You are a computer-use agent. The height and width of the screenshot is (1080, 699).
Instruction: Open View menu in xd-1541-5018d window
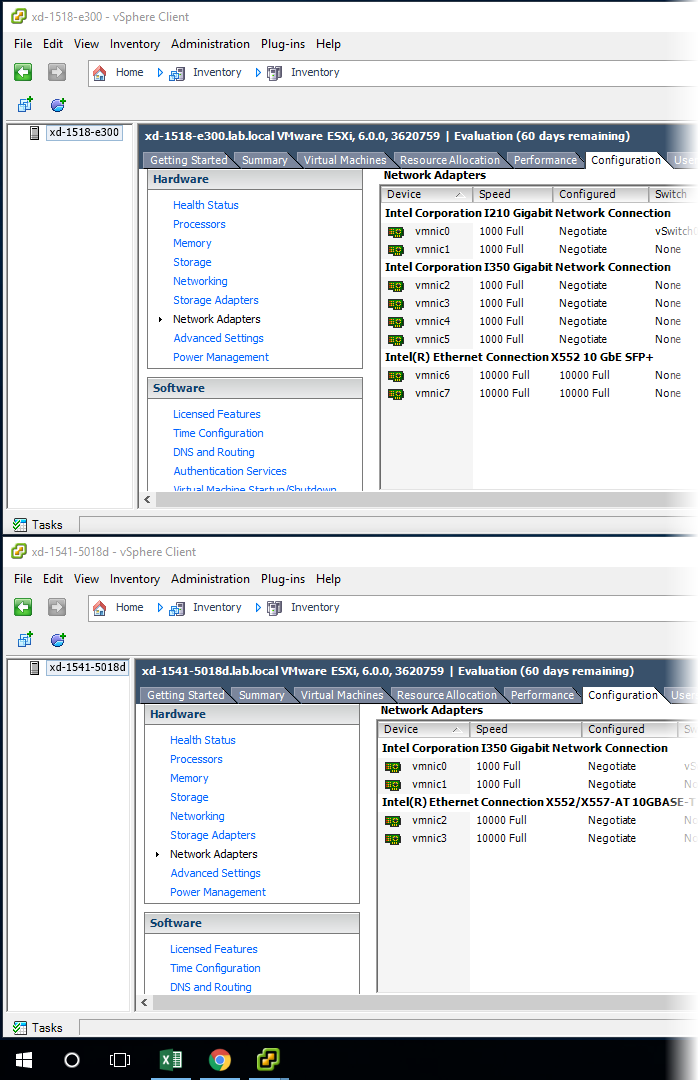click(x=86, y=579)
